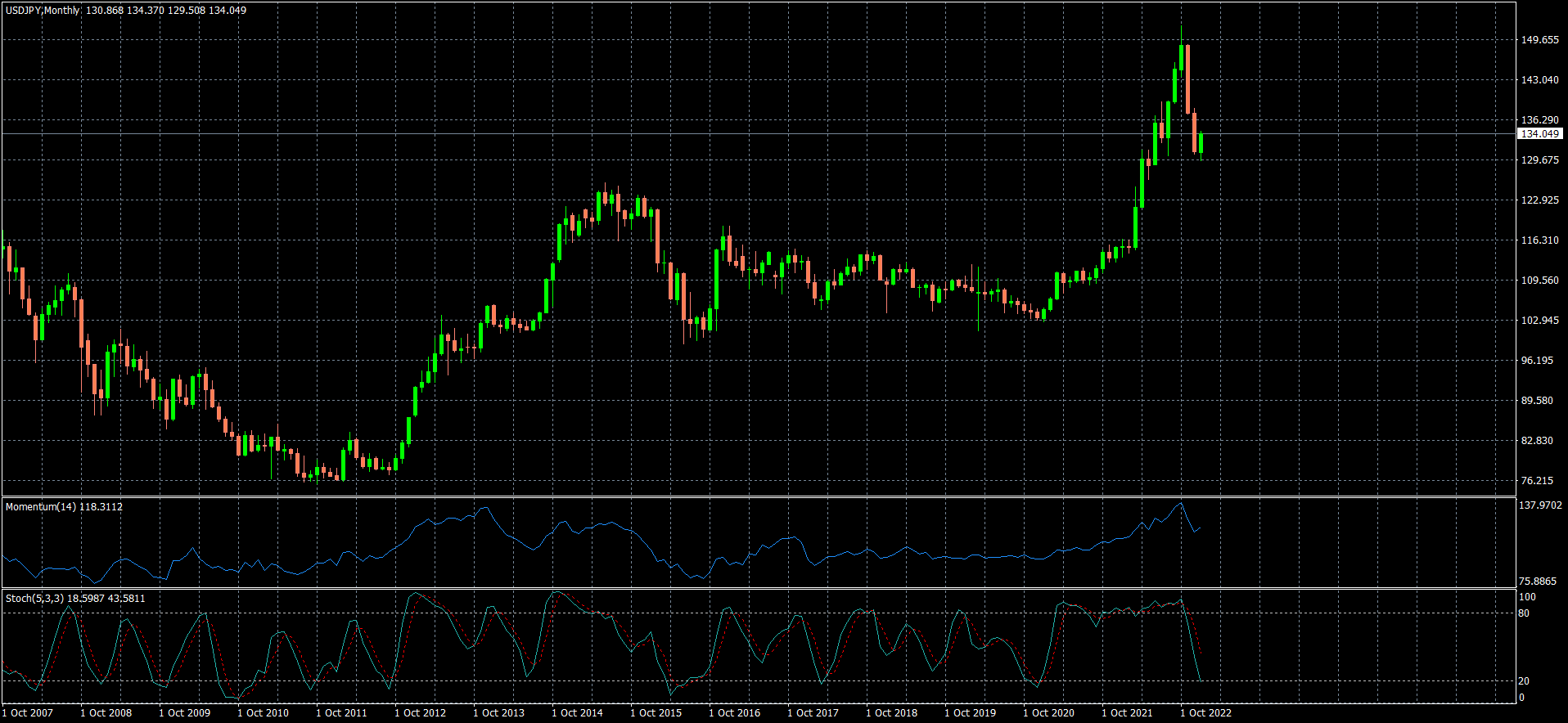Click the 130.868 open value in chart header
1568x723 pixels.
point(105,11)
